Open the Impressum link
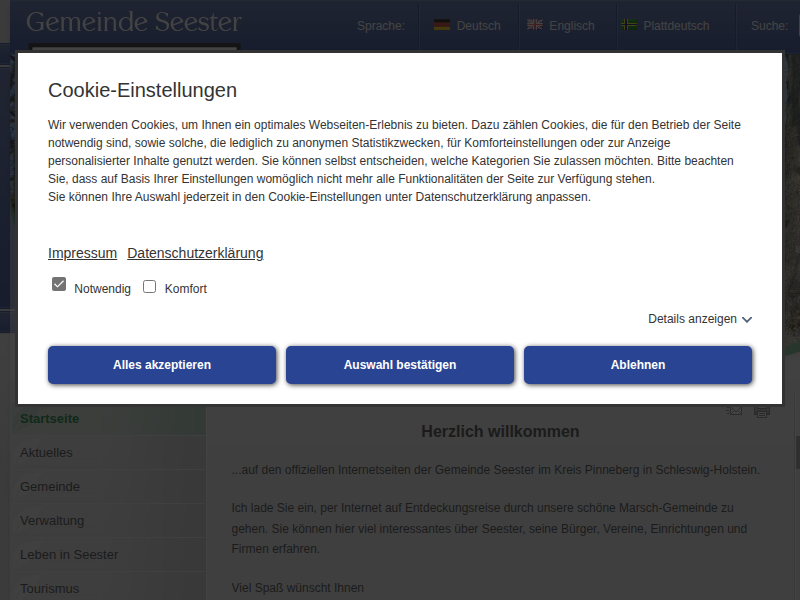This screenshot has width=800, height=600. [82, 253]
